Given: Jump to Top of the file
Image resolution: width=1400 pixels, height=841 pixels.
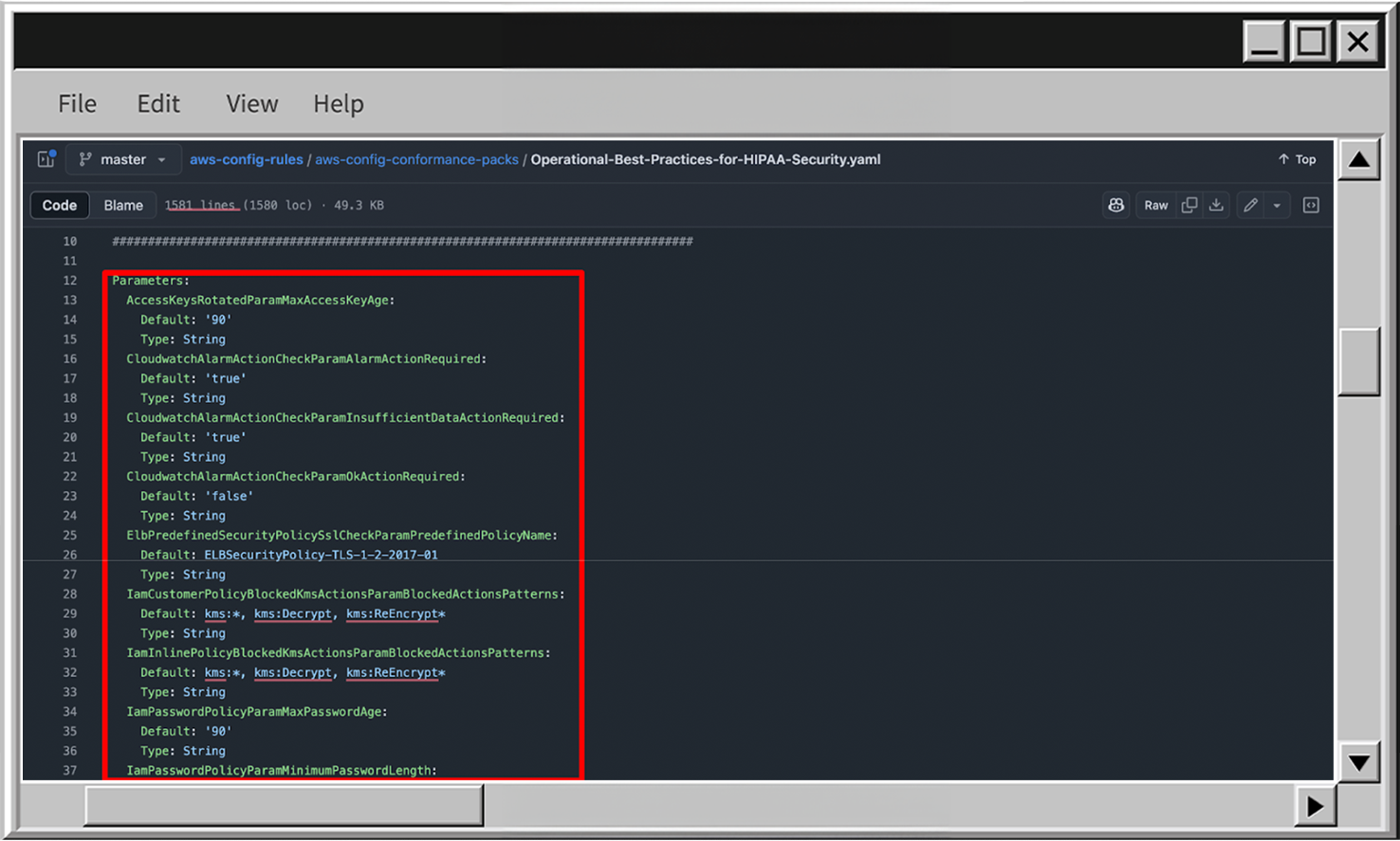Looking at the screenshot, I should (x=1297, y=159).
